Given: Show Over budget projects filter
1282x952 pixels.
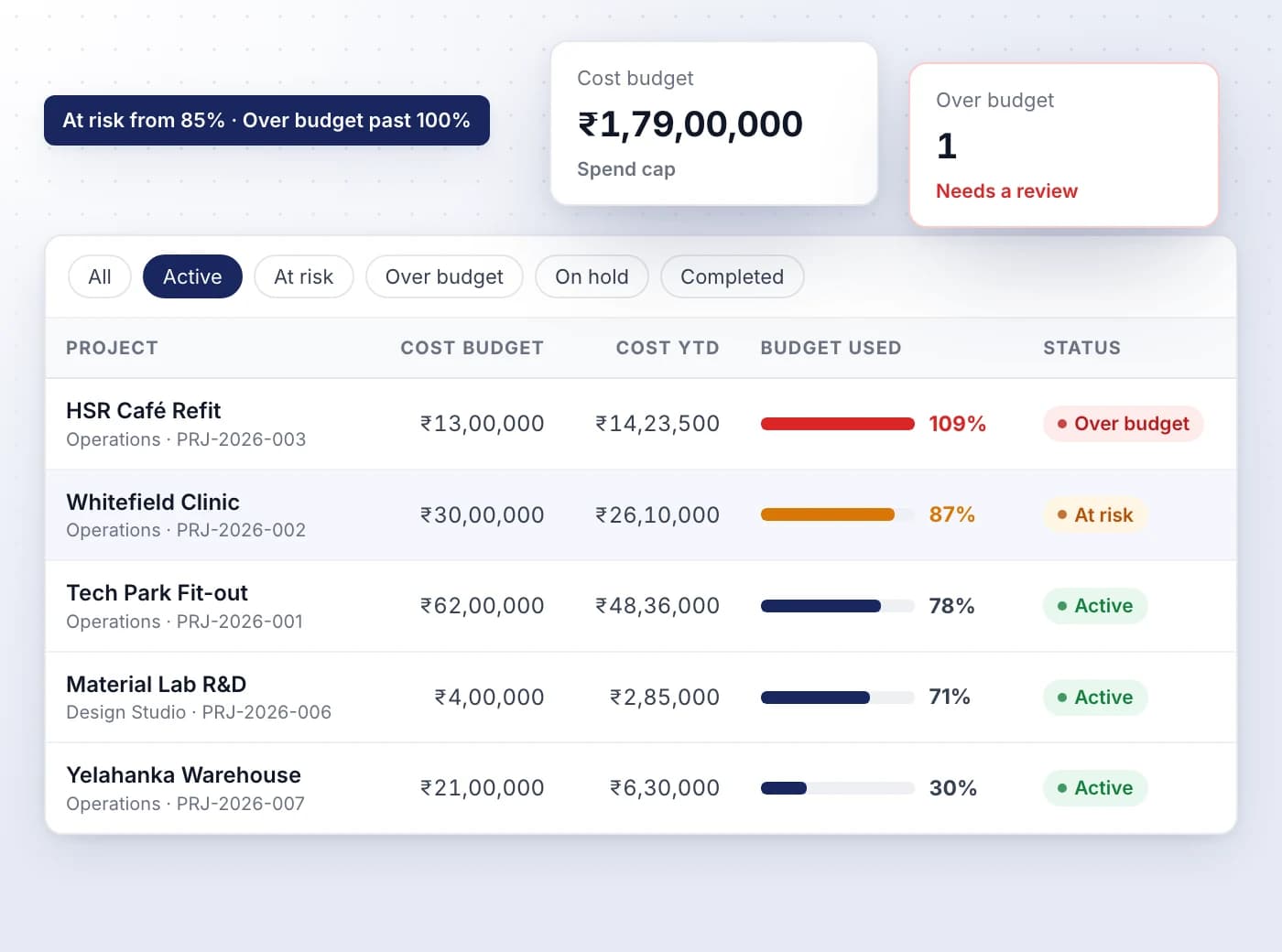Looking at the screenshot, I should pos(444,276).
